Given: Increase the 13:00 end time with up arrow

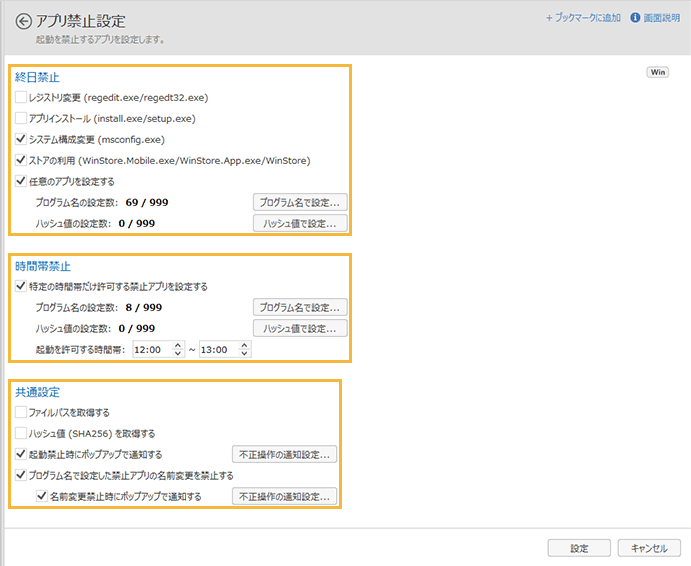Looking at the screenshot, I should tap(244, 346).
